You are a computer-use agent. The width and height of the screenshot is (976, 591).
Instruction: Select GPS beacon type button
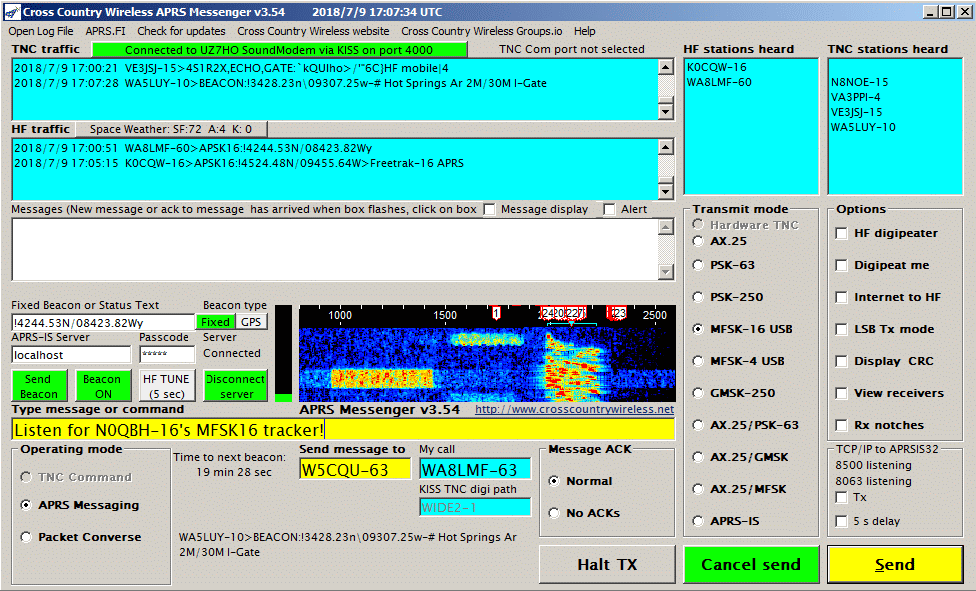[251, 322]
